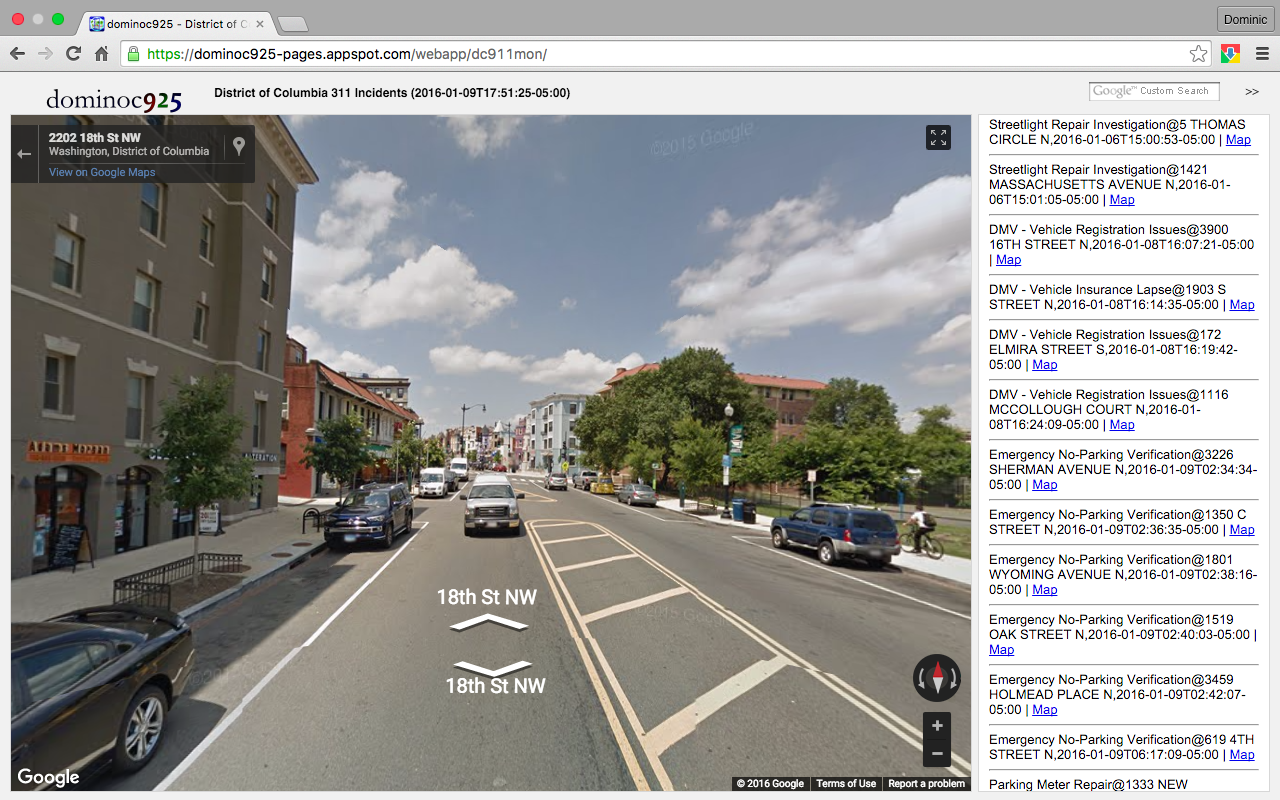1280x800 pixels.
Task: Click the compass control
Action: tap(937, 678)
